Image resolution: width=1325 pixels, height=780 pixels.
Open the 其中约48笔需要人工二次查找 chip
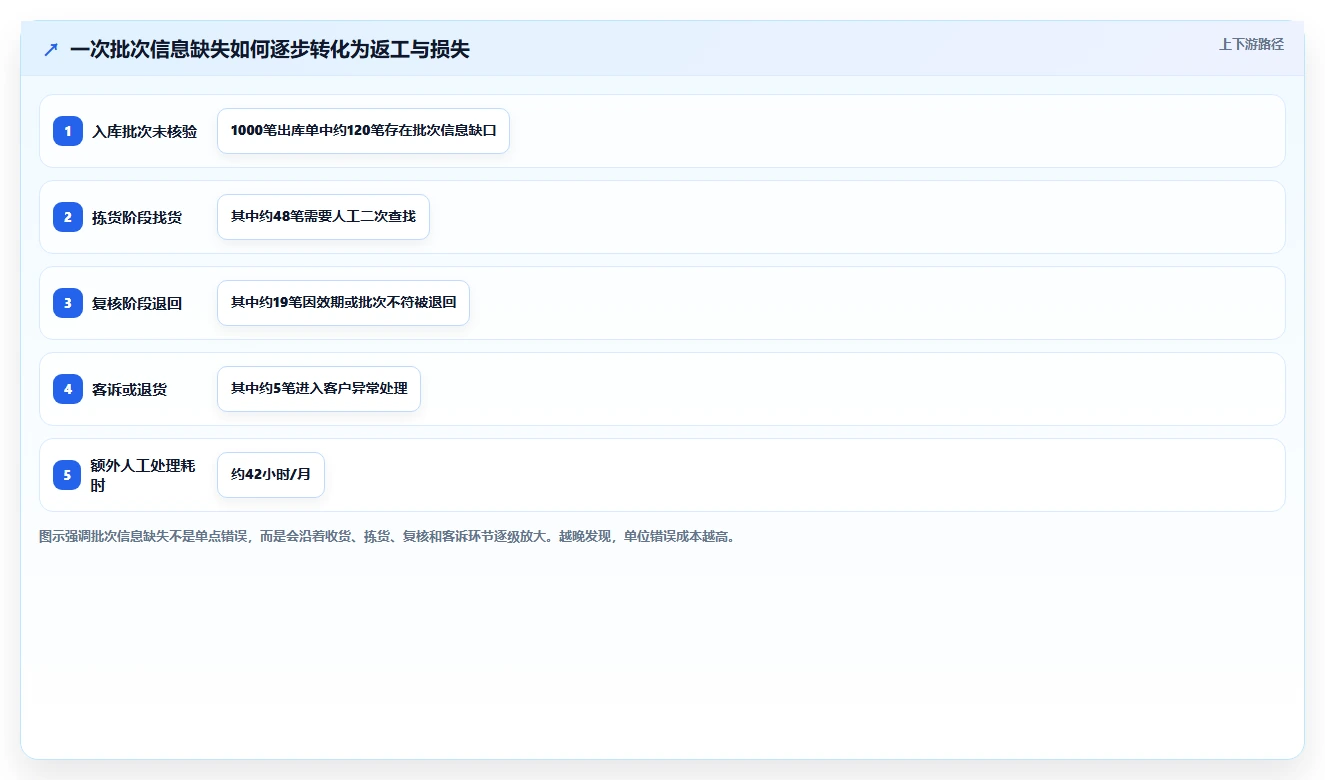pos(323,217)
